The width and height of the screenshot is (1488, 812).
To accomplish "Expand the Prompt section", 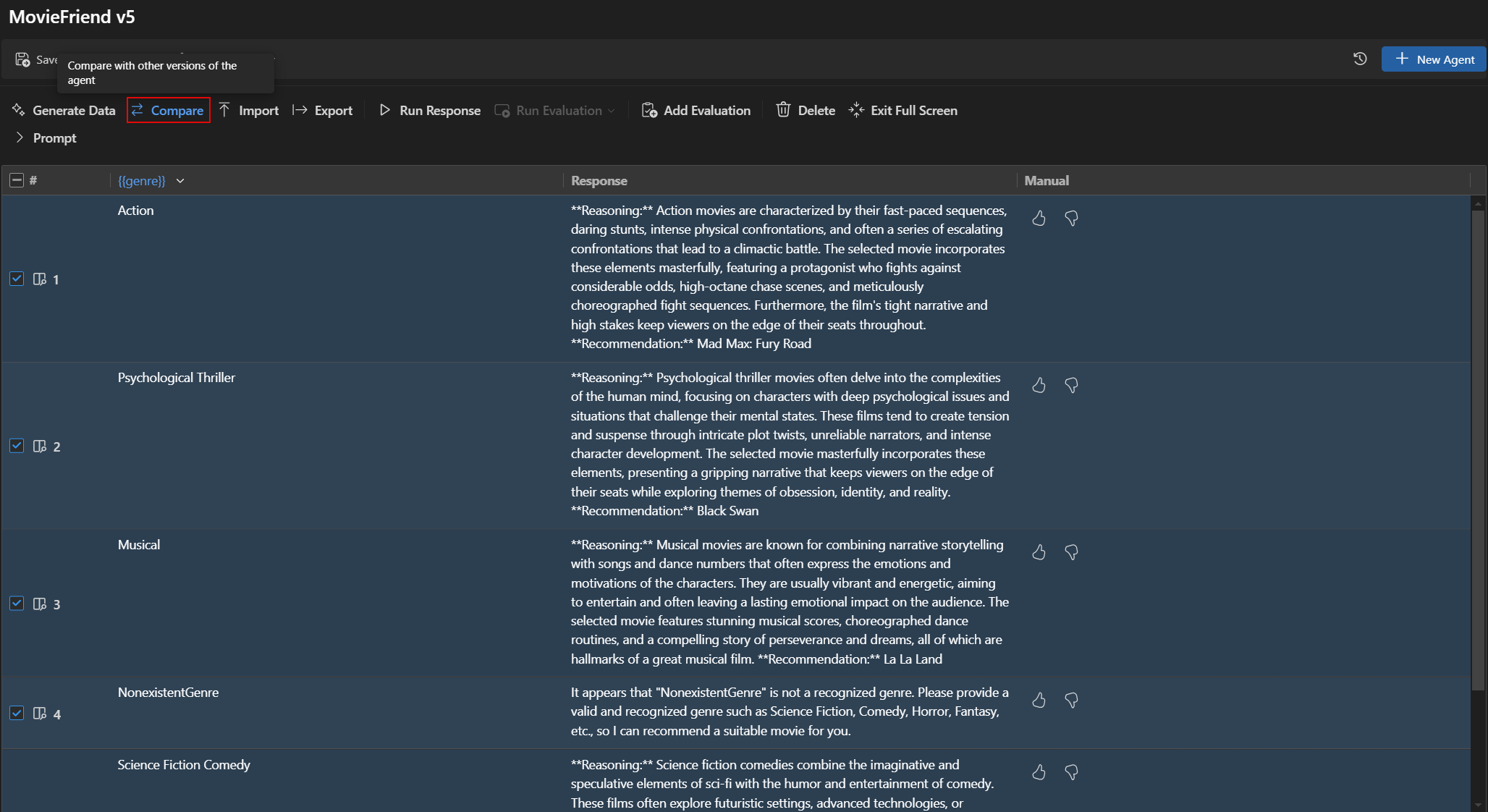I will pyautogui.click(x=19, y=138).
